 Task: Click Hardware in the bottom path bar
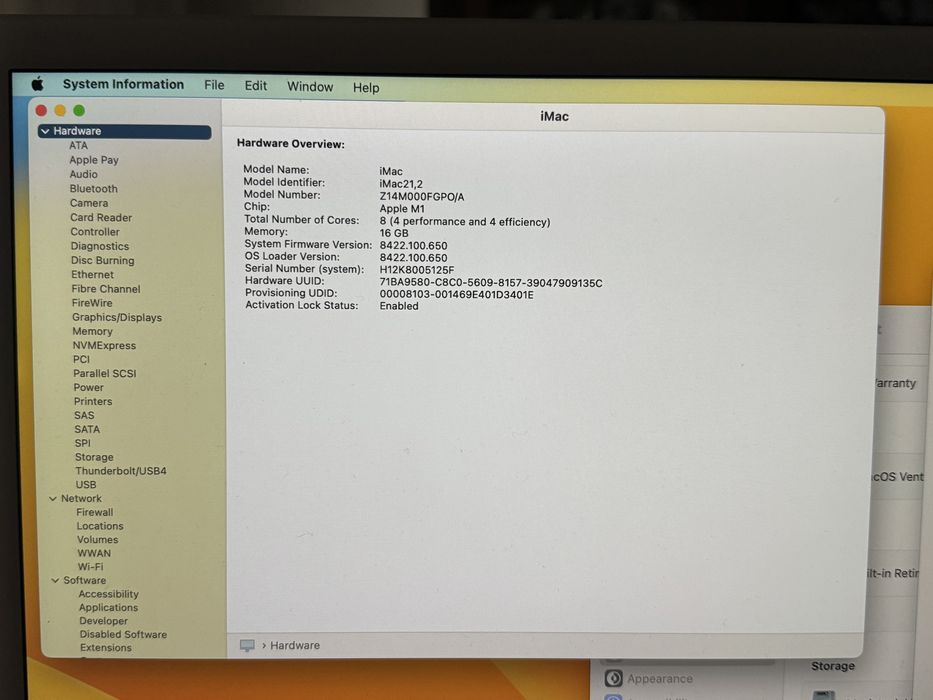tap(295, 645)
